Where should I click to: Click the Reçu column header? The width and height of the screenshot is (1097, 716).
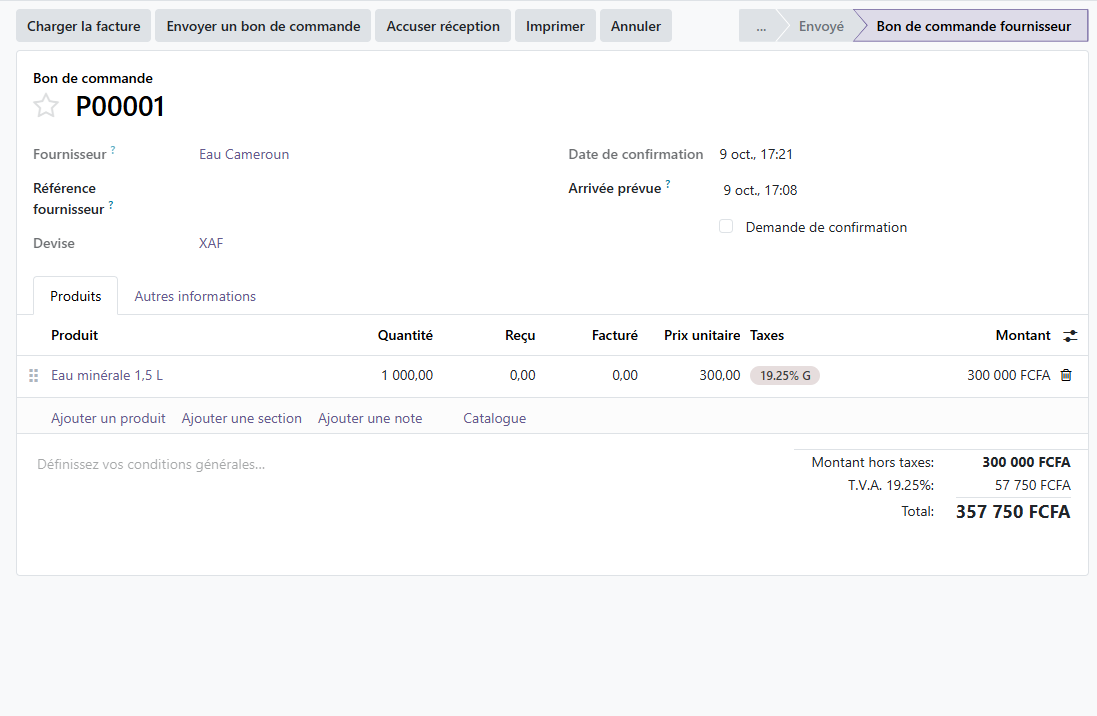click(520, 335)
